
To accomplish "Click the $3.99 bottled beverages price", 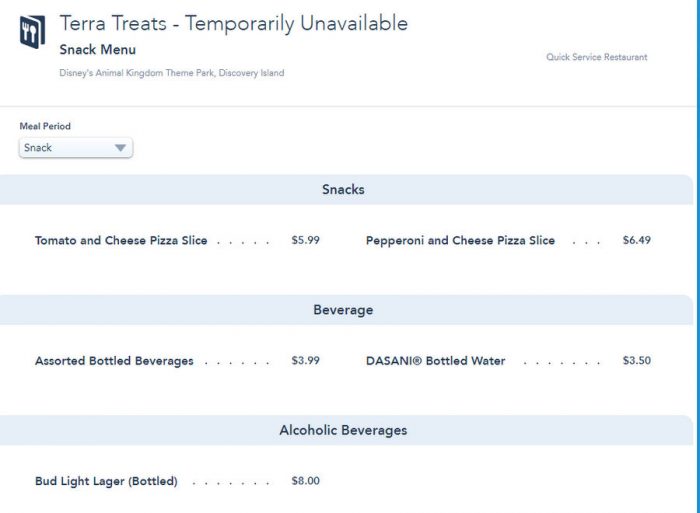I will point(305,361).
